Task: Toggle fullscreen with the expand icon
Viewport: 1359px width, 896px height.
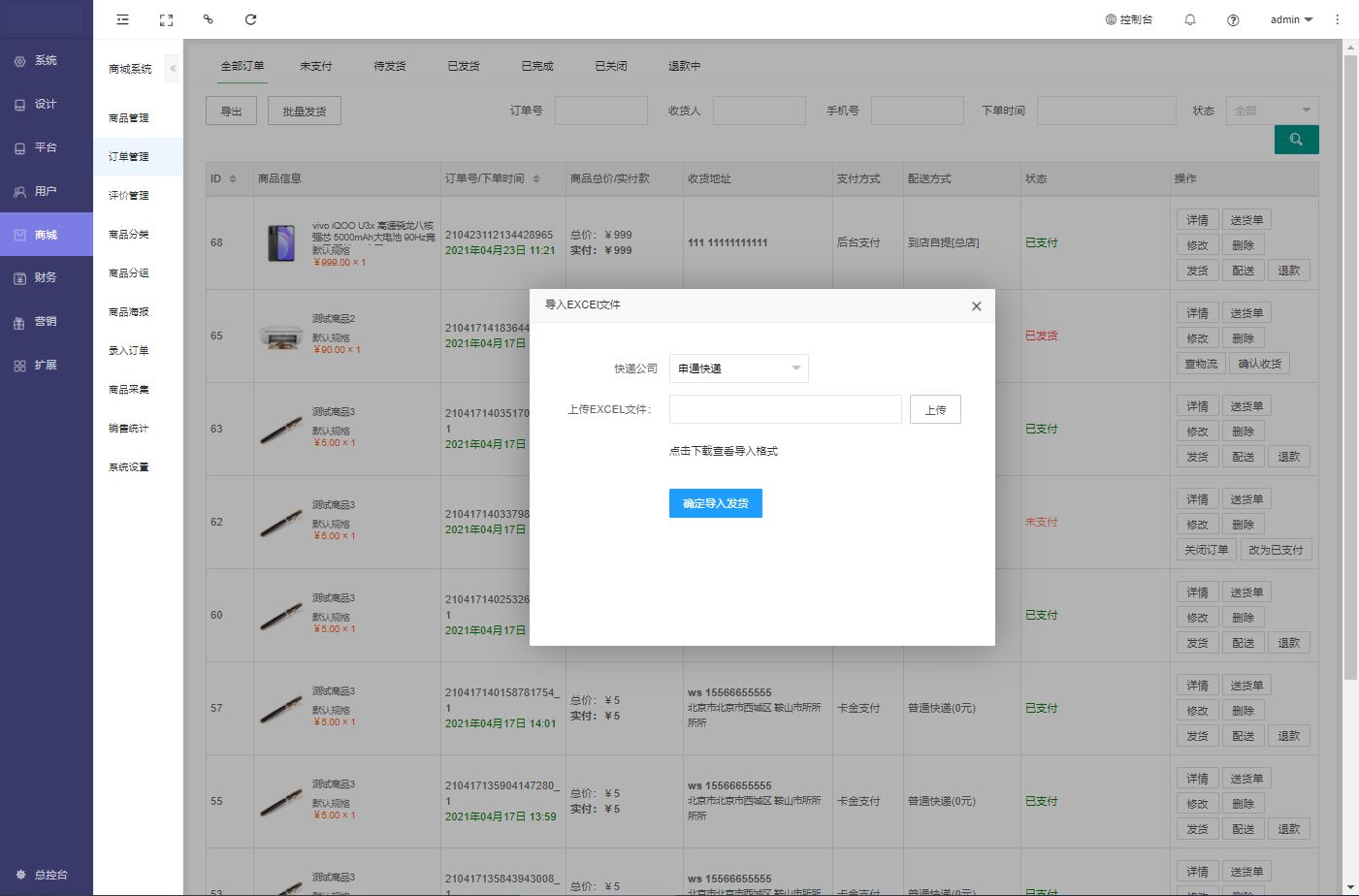Action: point(166,19)
